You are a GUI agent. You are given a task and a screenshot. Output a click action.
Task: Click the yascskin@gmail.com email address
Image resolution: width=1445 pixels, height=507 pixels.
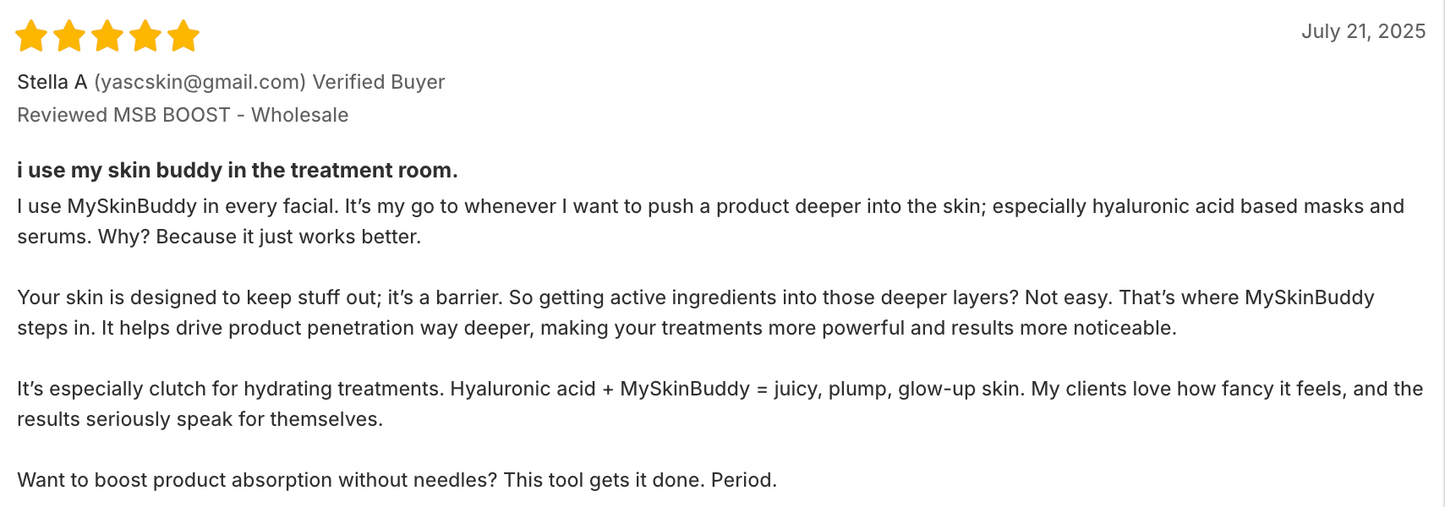tap(199, 82)
